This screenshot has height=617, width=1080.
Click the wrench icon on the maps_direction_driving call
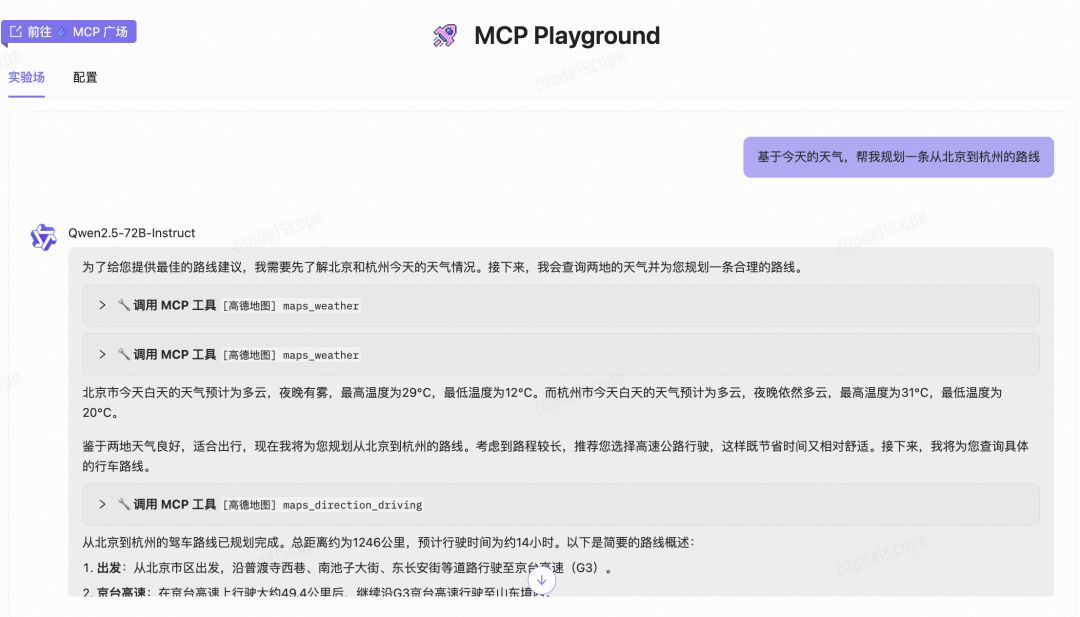pyautogui.click(x=124, y=504)
